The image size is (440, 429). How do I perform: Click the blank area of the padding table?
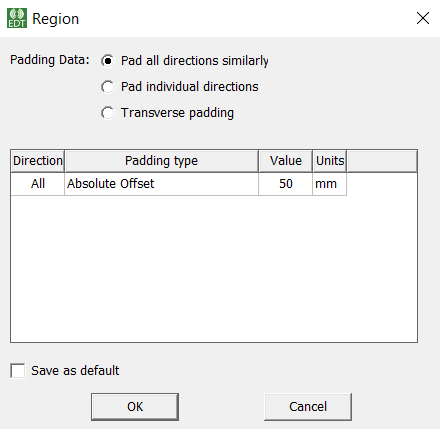[214, 268]
